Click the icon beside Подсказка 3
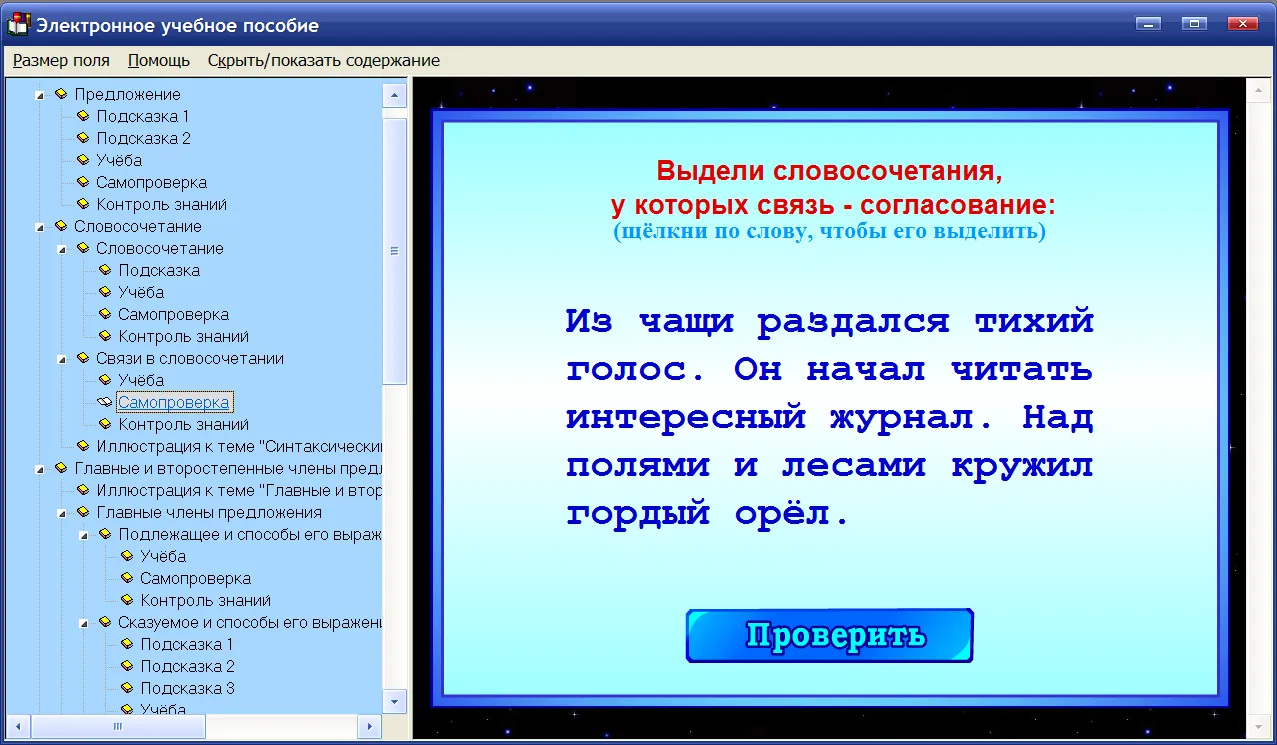1277x745 pixels. [x=128, y=688]
